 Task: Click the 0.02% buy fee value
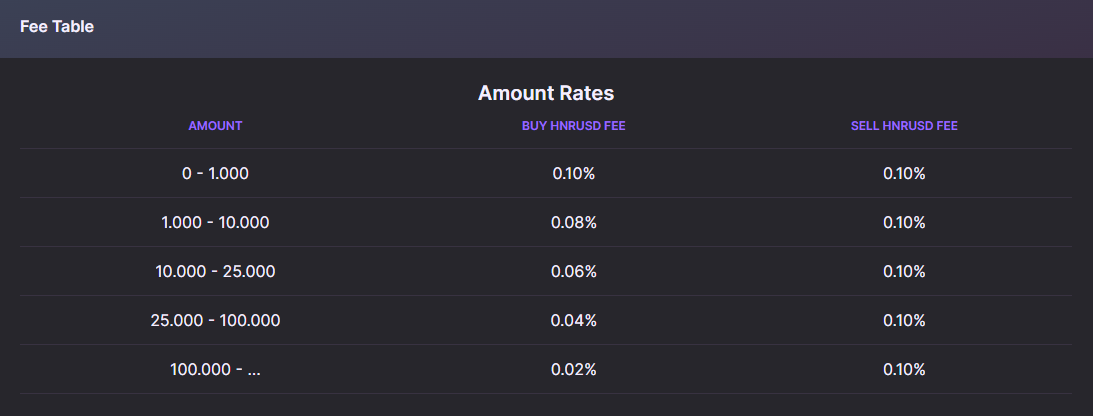coord(574,369)
